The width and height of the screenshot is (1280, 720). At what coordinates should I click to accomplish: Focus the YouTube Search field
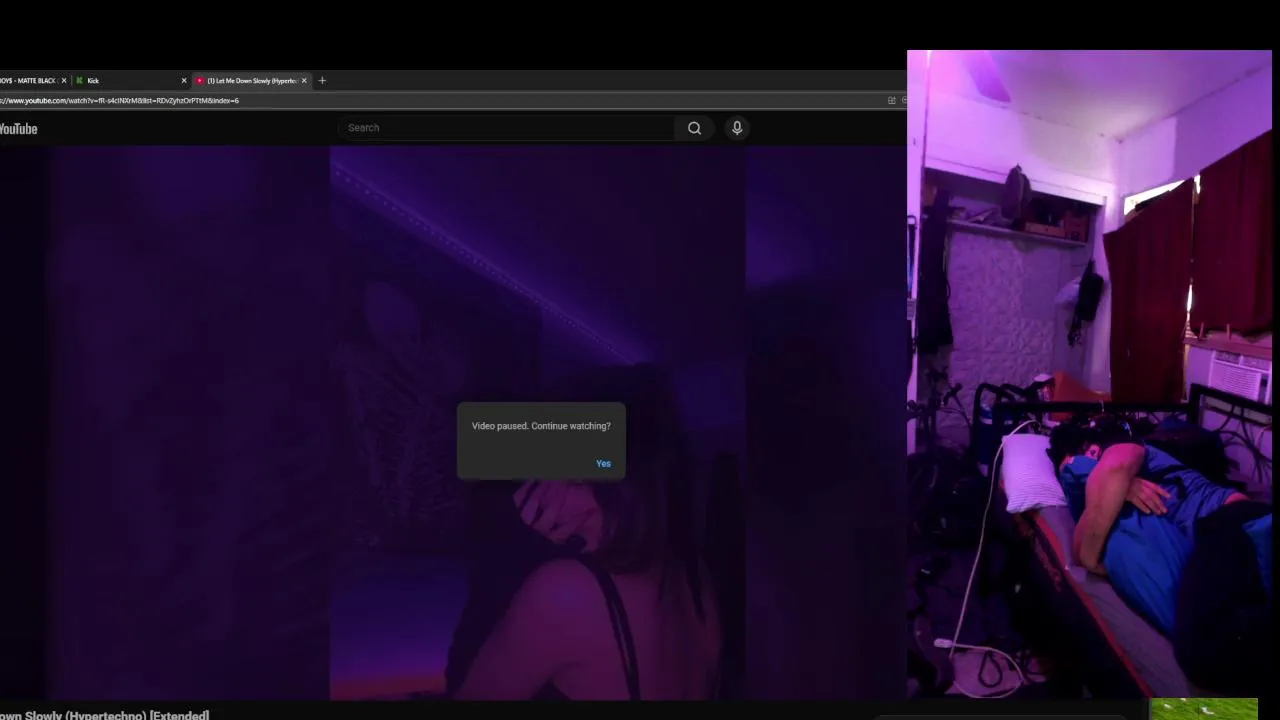507,128
